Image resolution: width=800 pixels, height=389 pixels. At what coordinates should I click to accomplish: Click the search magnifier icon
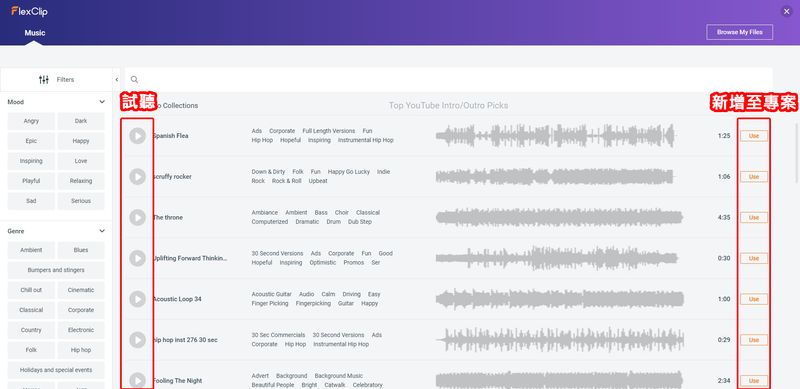click(x=134, y=80)
